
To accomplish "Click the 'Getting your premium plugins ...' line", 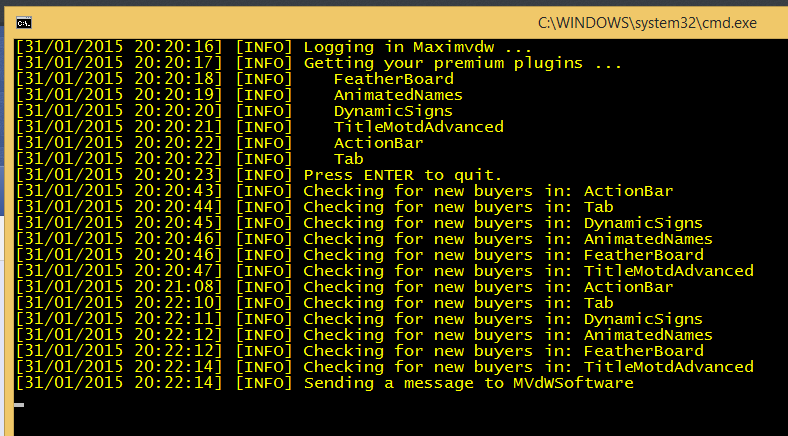I will 319,64.
